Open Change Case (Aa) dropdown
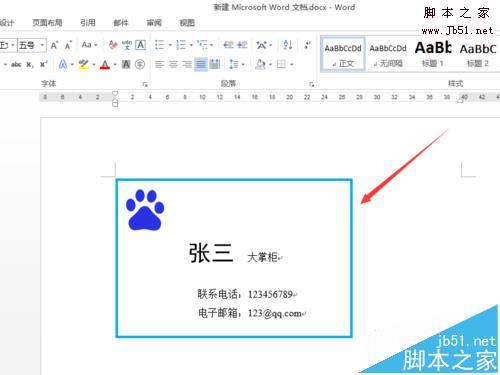This screenshot has height=375, width=500. (x=89, y=45)
